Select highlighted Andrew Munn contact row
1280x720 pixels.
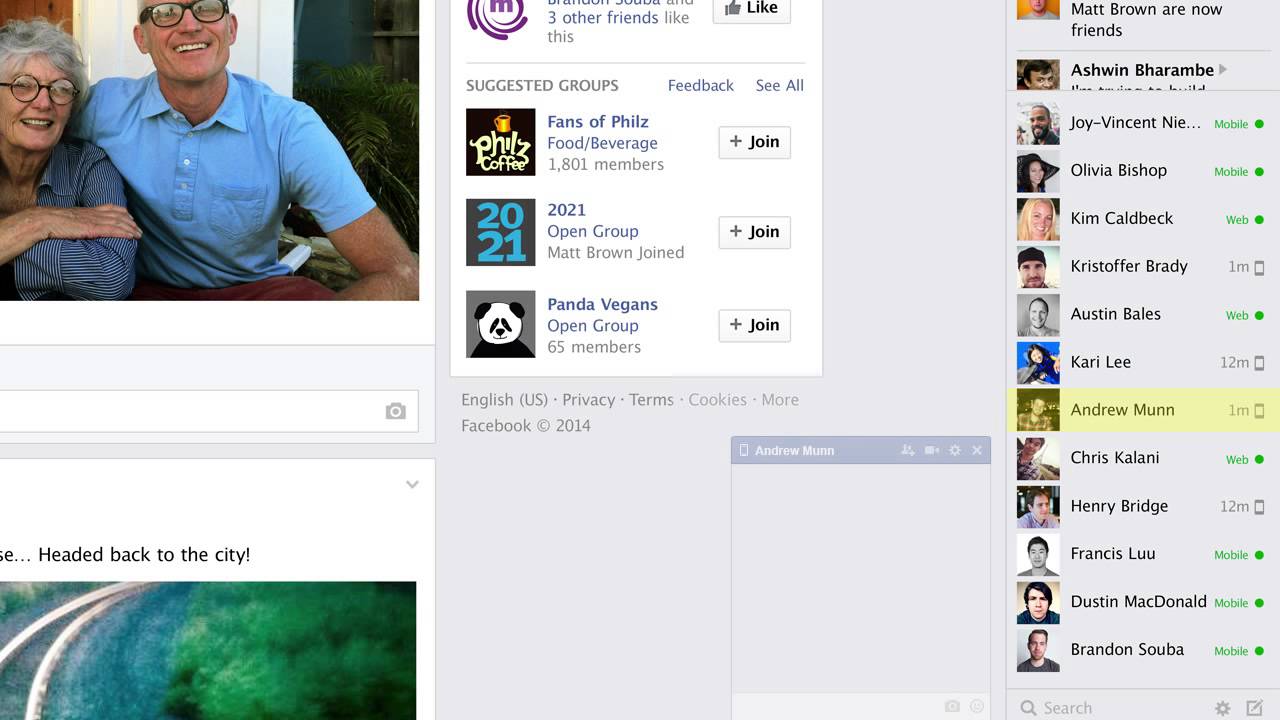(x=1143, y=410)
